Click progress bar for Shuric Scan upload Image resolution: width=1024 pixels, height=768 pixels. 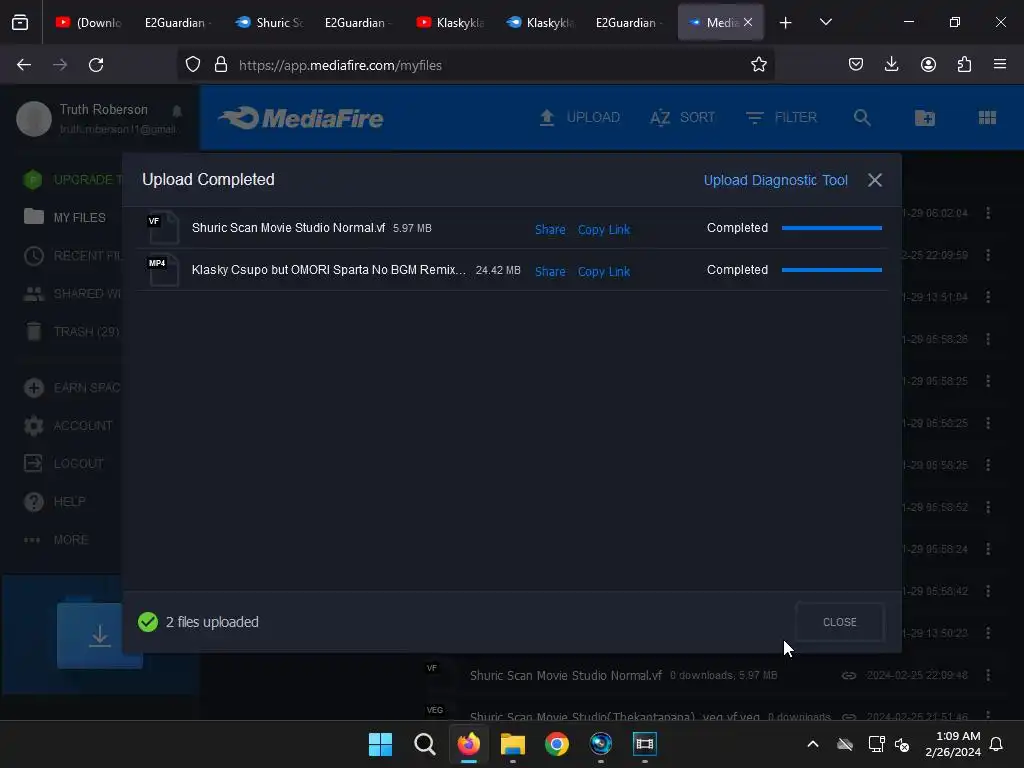pyautogui.click(x=831, y=228)
